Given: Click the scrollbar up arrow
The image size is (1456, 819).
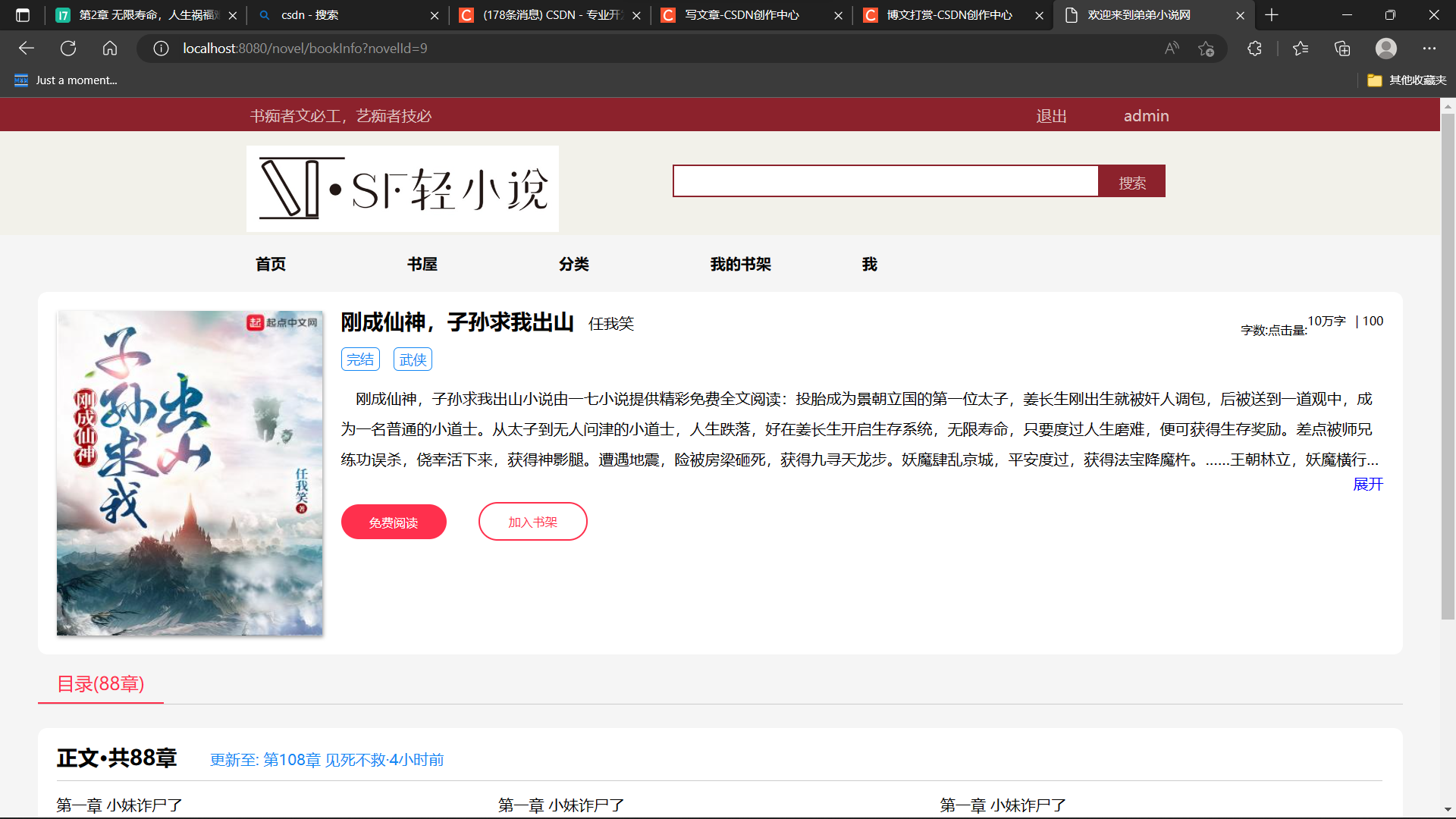Looking at the screenshot, I should tap(1448, 105).
